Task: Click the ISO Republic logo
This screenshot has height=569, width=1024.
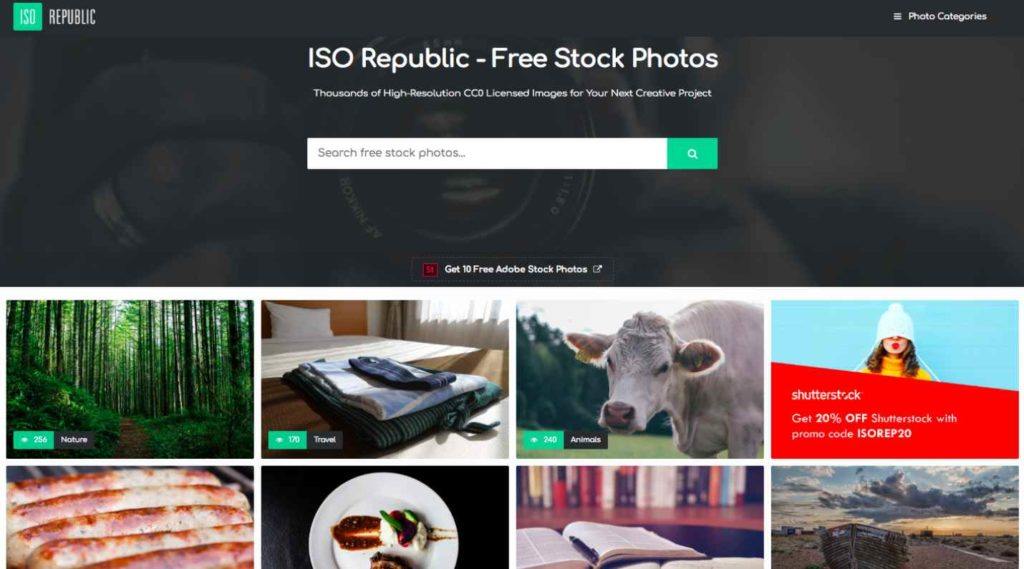Action: pyautogui.click(x=55, y=16)
